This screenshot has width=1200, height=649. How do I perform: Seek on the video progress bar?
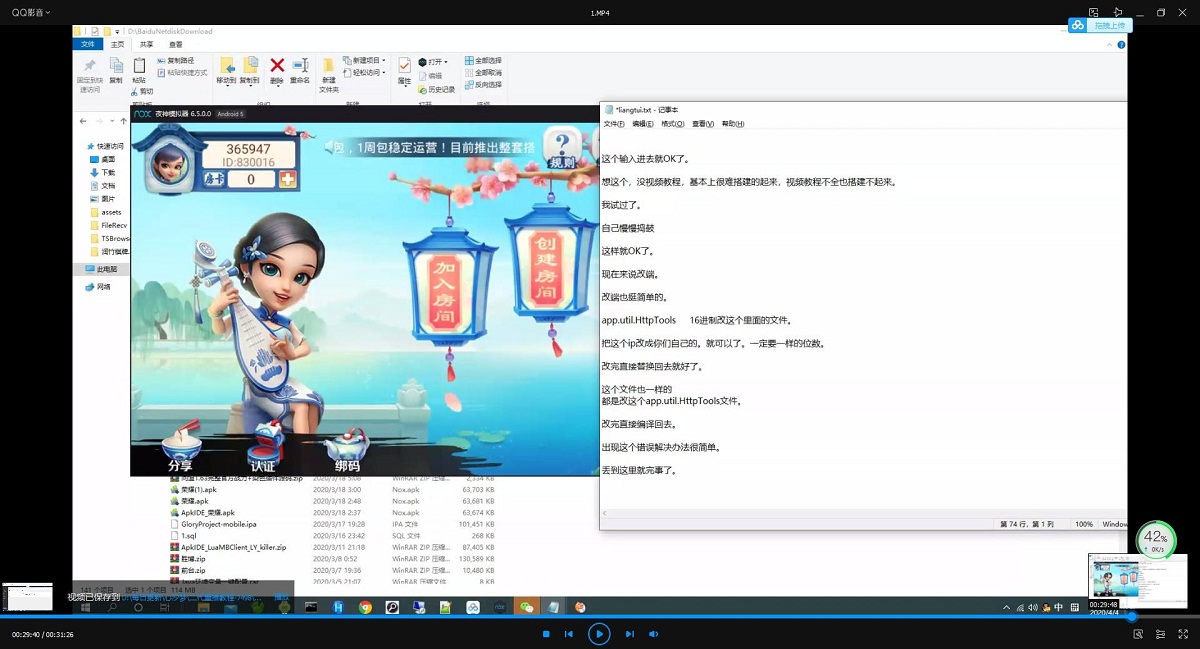coord(600,617)
